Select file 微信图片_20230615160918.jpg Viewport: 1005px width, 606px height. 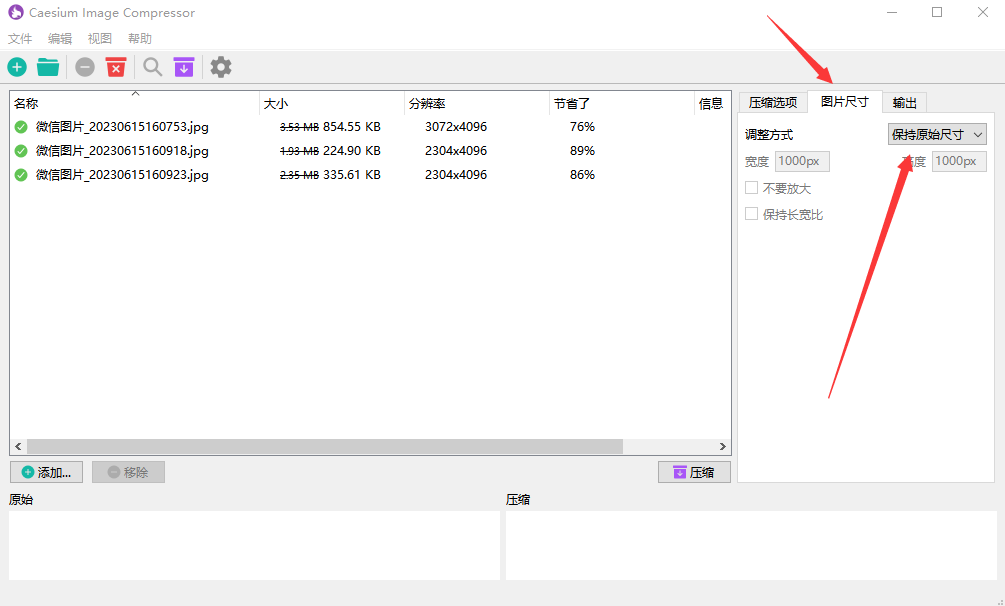122,151
